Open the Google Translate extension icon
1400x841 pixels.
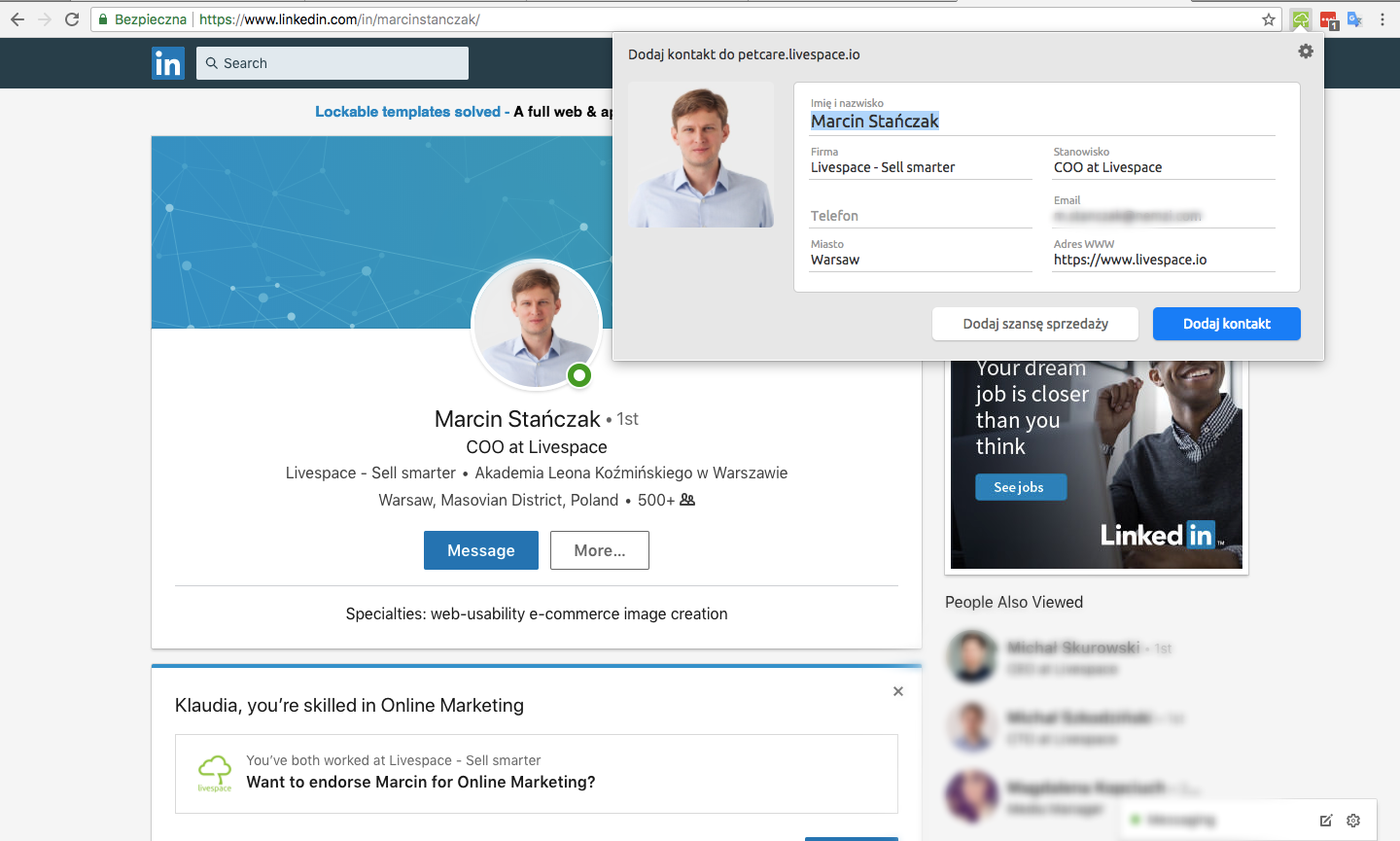click(x=1355, y=19)
